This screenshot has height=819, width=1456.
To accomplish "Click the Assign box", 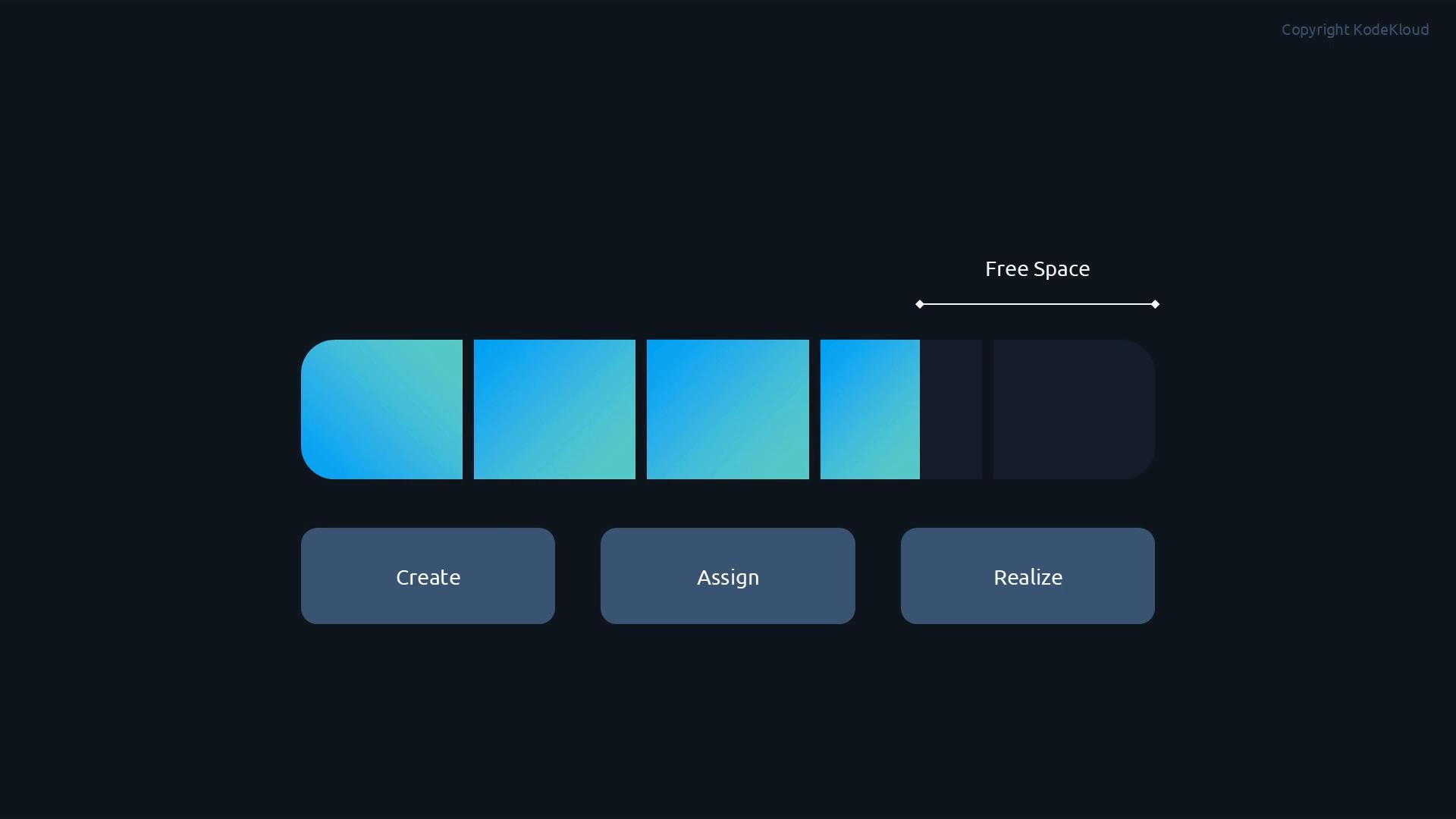I will click(x=728, y=576).
